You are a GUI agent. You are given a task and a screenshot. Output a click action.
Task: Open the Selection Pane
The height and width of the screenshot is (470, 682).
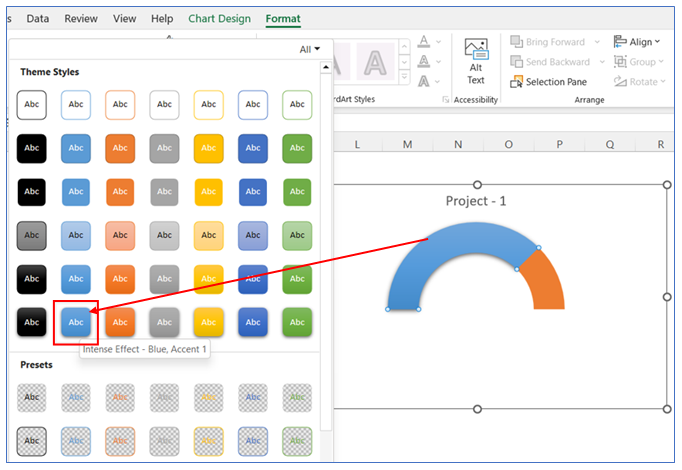(x=549, y=82)
